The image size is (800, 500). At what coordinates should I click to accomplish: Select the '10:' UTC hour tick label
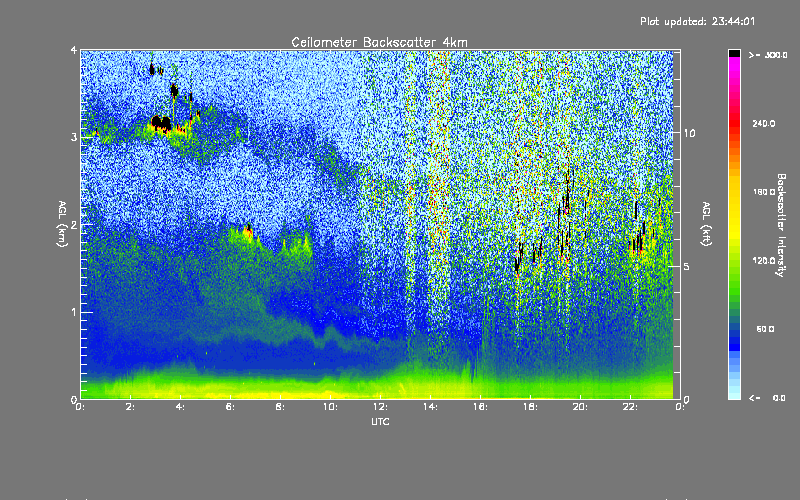[330, 407]
